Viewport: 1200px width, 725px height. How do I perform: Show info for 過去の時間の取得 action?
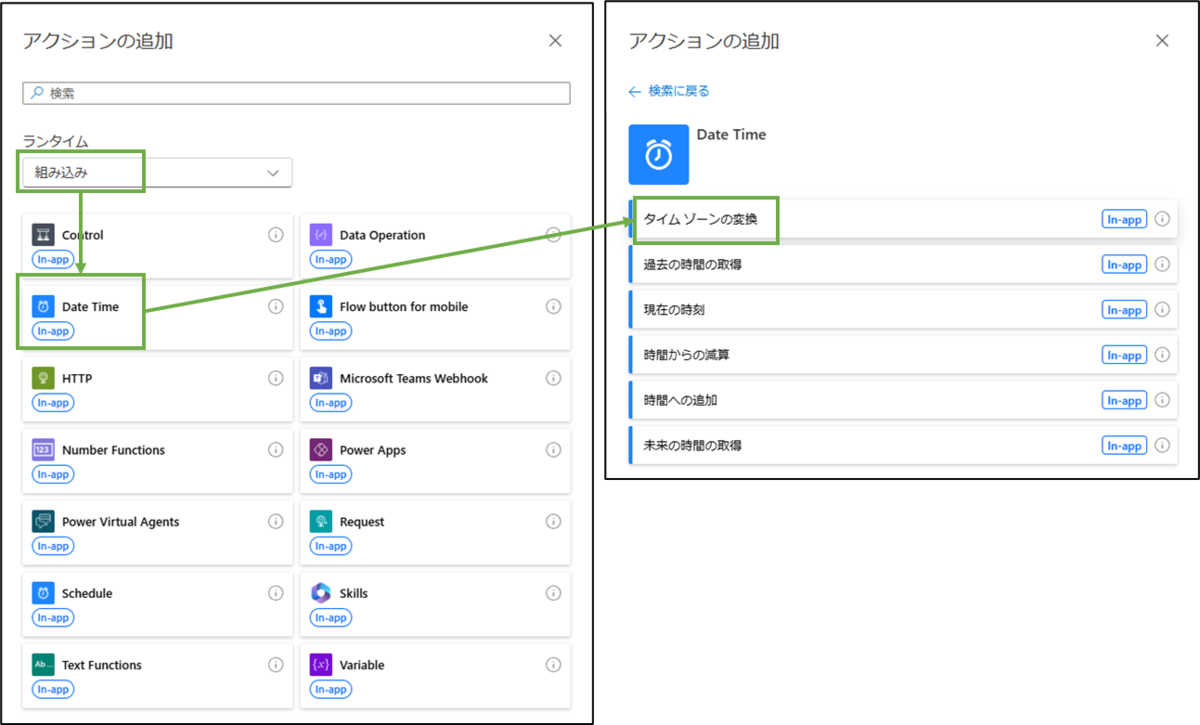(1162, 265)
